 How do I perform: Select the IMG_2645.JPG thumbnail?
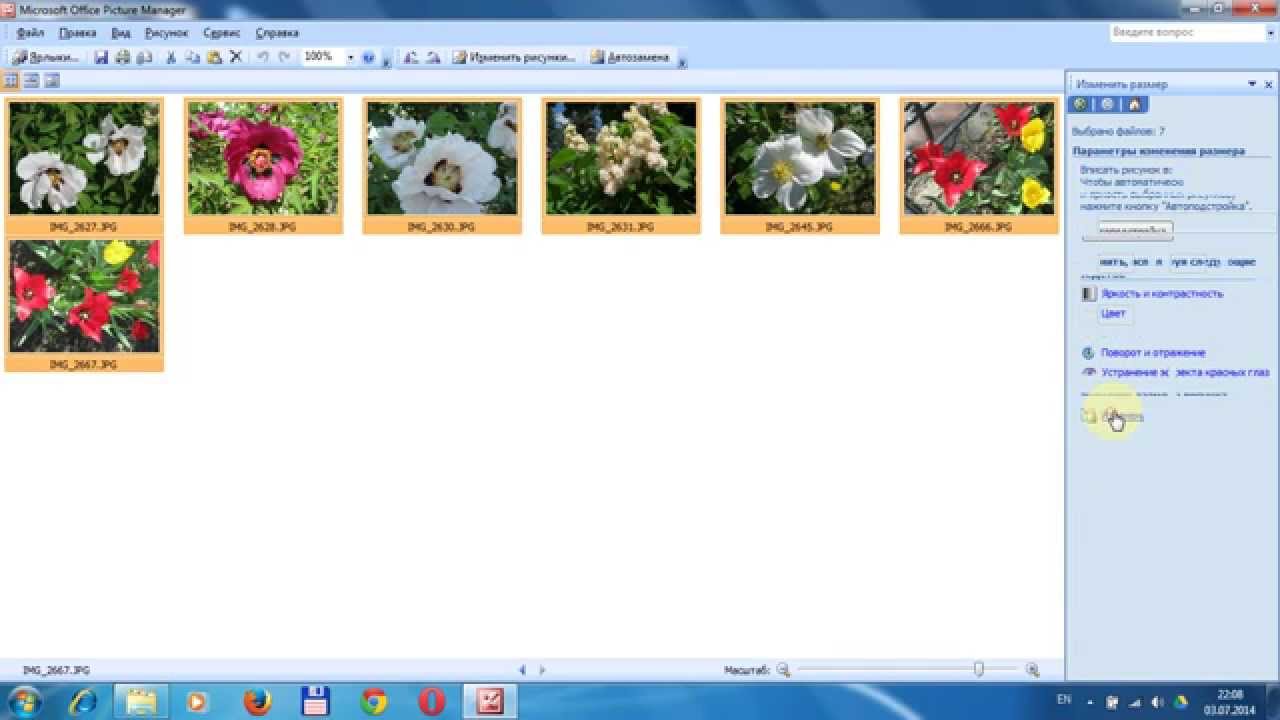click(x=800, y=166)
